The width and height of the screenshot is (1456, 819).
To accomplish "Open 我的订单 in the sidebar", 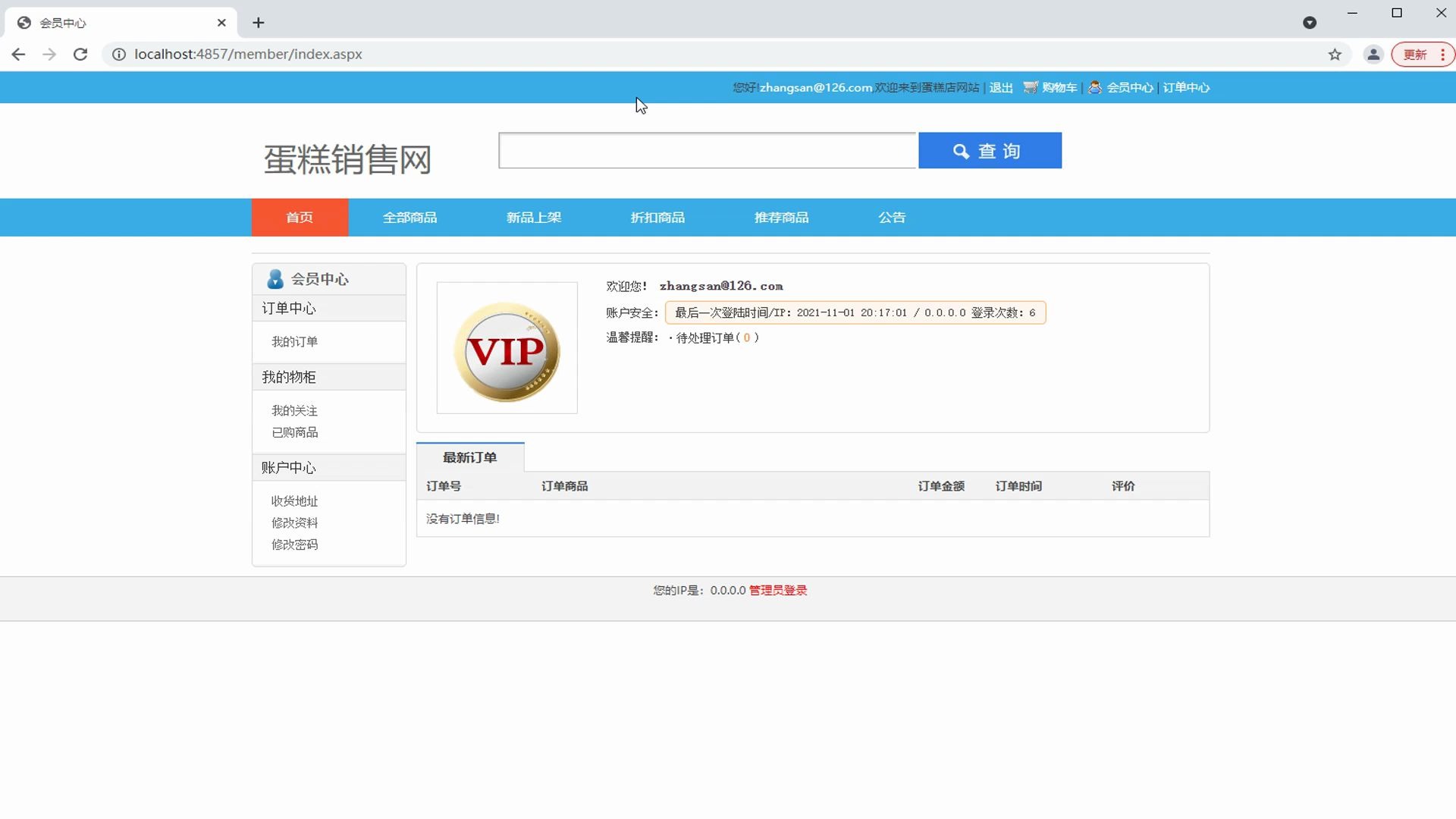I will point(295,341).
